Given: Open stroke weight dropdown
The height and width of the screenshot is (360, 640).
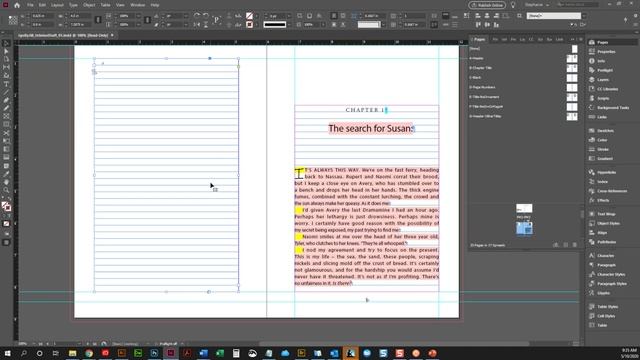Looking at the screenshot, I should point(289,16).
